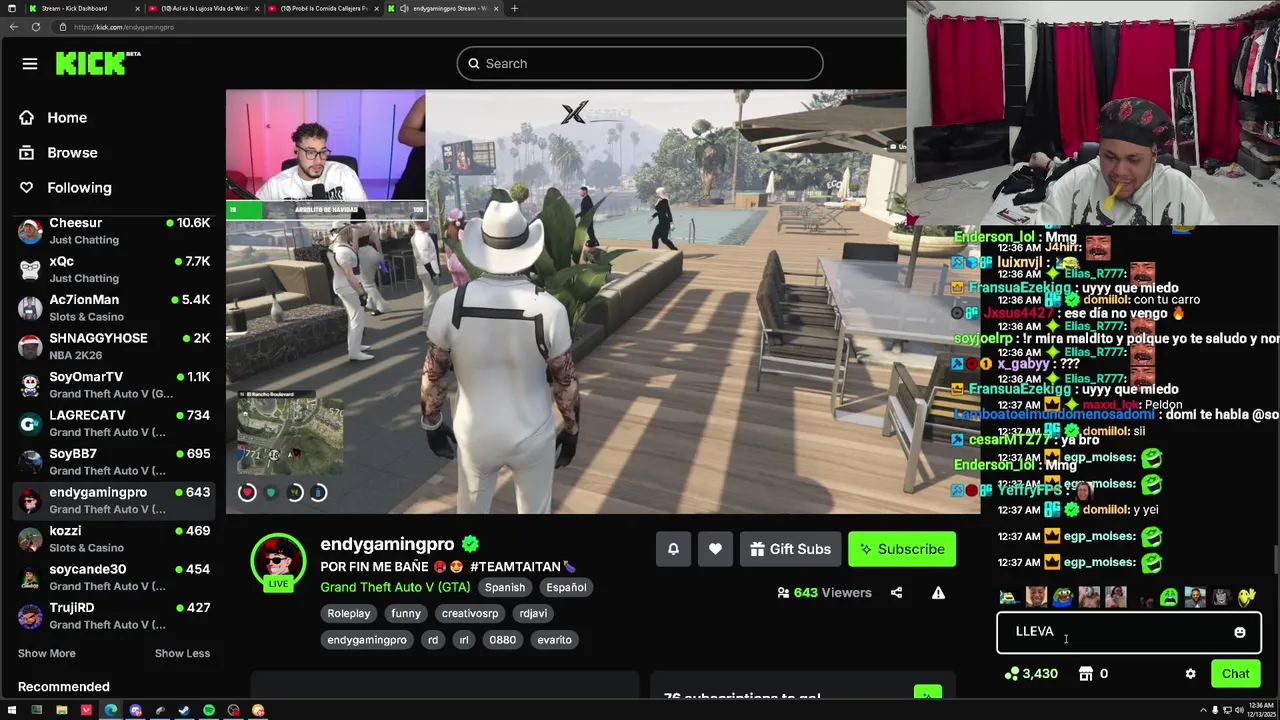Select the evarito tag
Screen dimensions: 1280x720
coord(554,640)
